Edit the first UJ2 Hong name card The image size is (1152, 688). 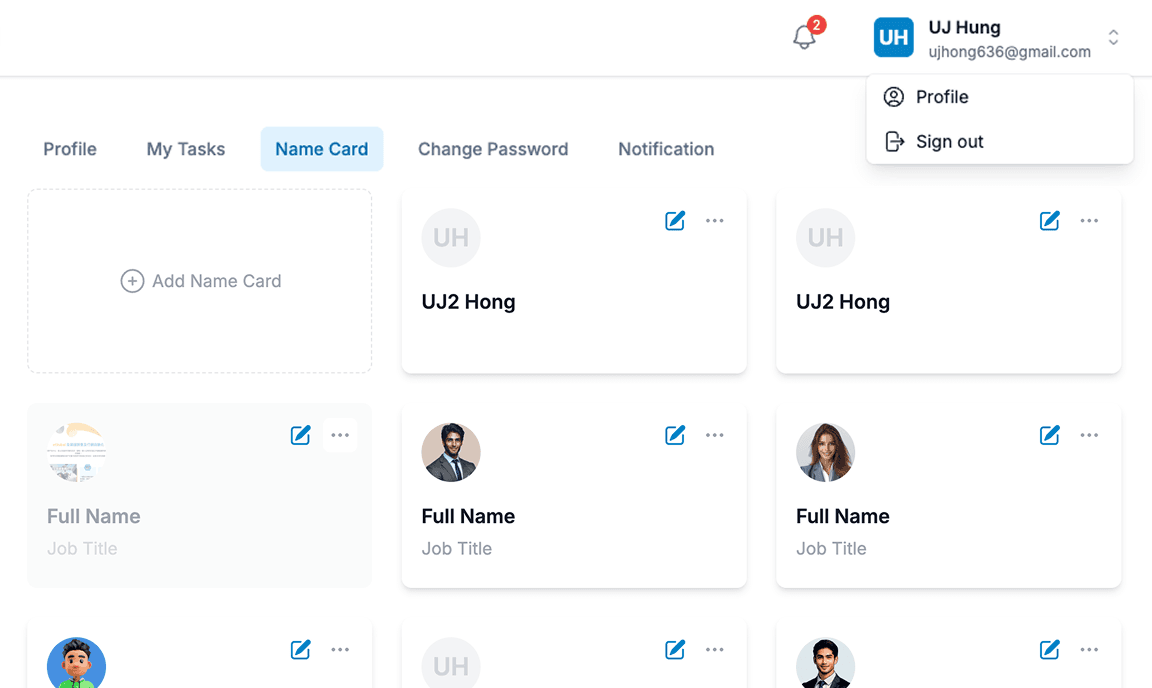point(675,221)
